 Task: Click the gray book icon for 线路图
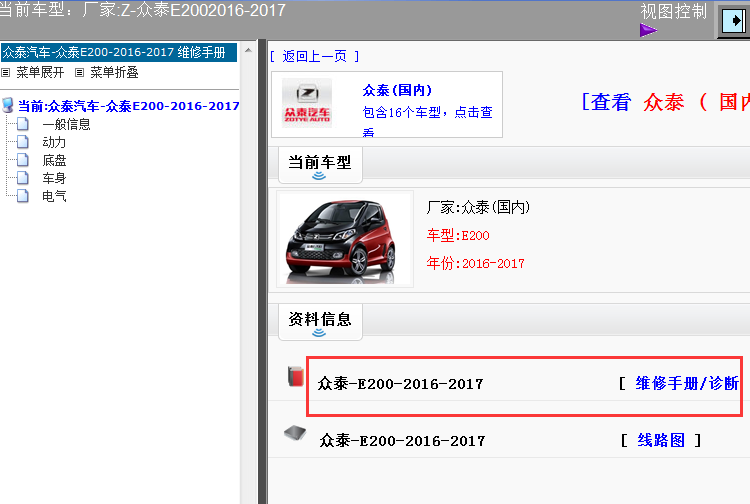tap(295, 433)
